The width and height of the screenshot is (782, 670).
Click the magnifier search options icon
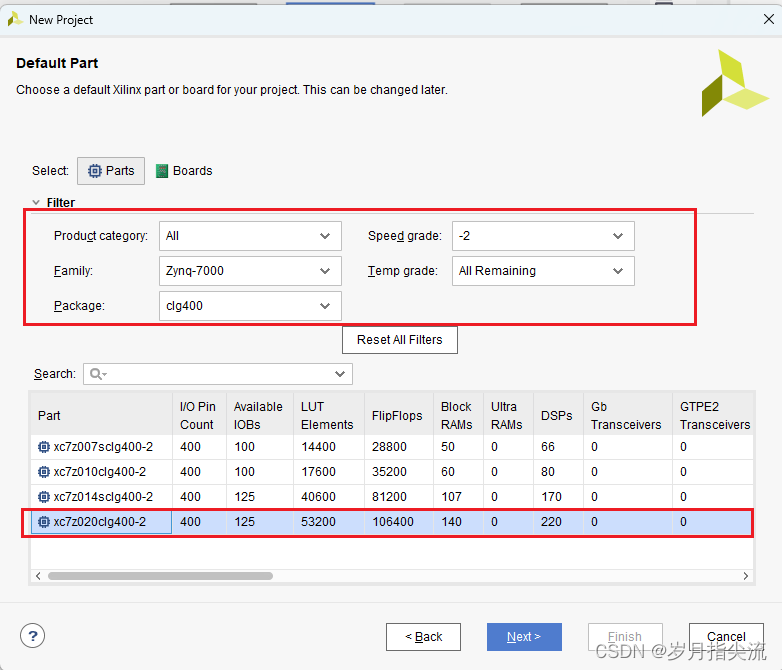click(x=98, y=374)
